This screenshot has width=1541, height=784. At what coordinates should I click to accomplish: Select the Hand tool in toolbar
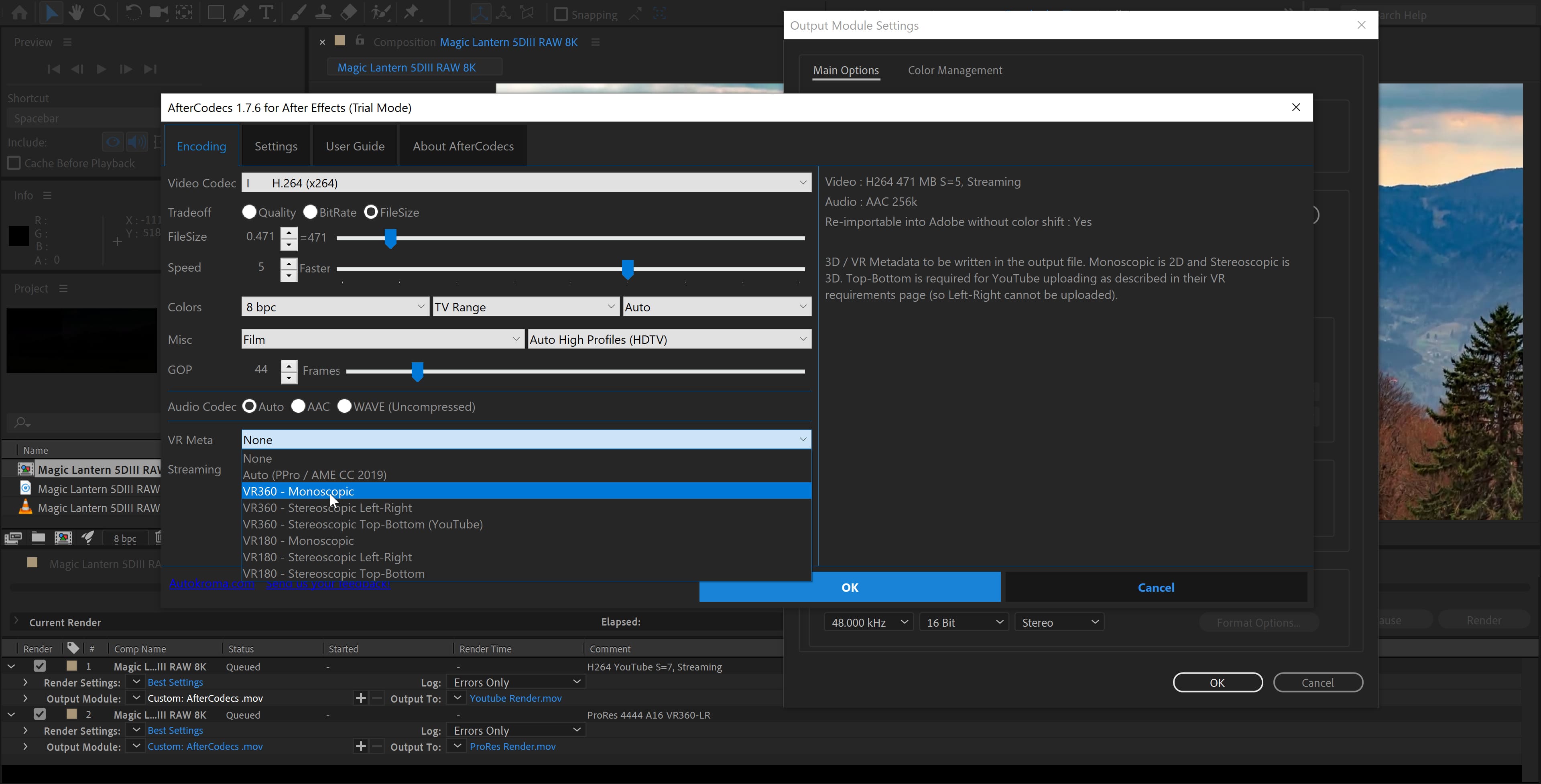(76, 12)
